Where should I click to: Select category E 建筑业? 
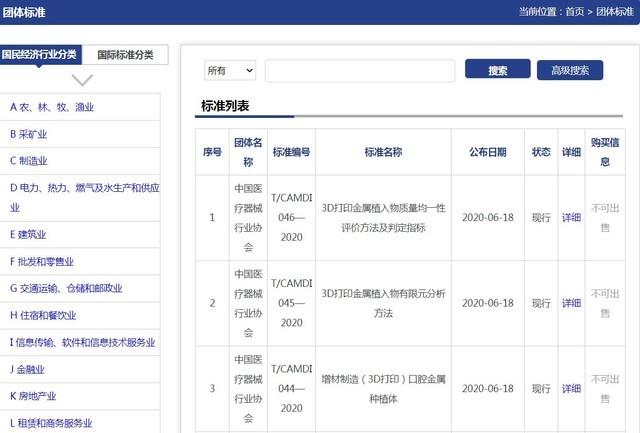point(28,235)
